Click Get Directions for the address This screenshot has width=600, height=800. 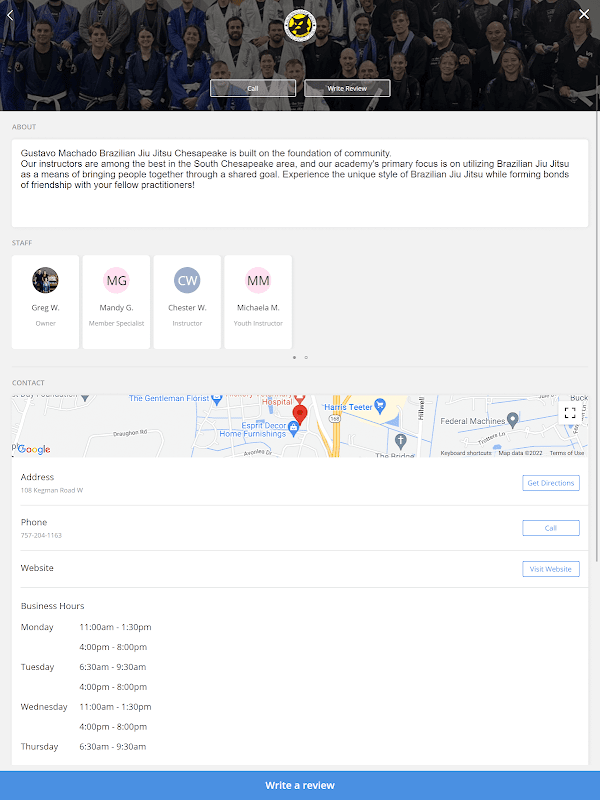tap(551, 483)
